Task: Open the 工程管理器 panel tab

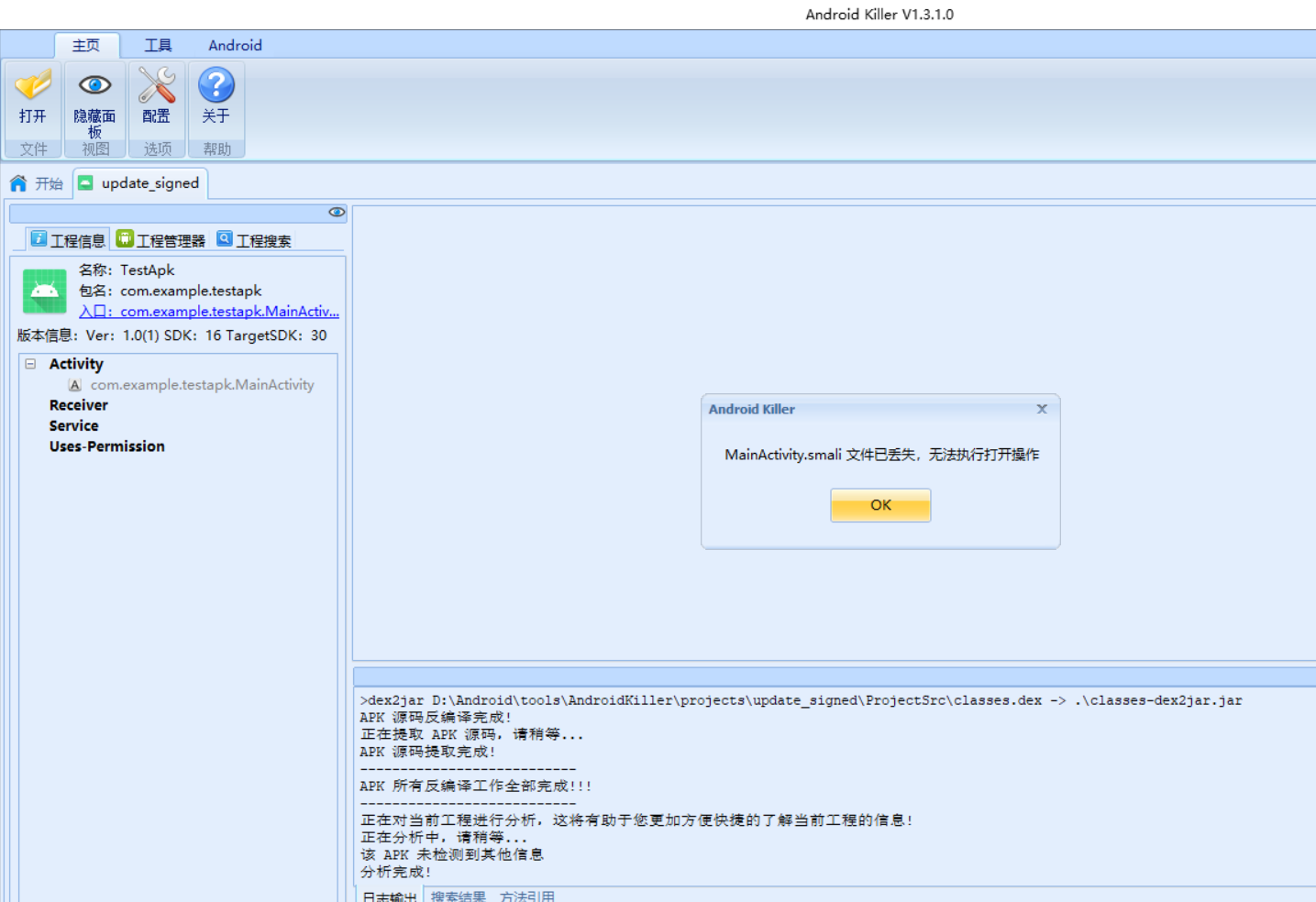Action: pos(160,240)
